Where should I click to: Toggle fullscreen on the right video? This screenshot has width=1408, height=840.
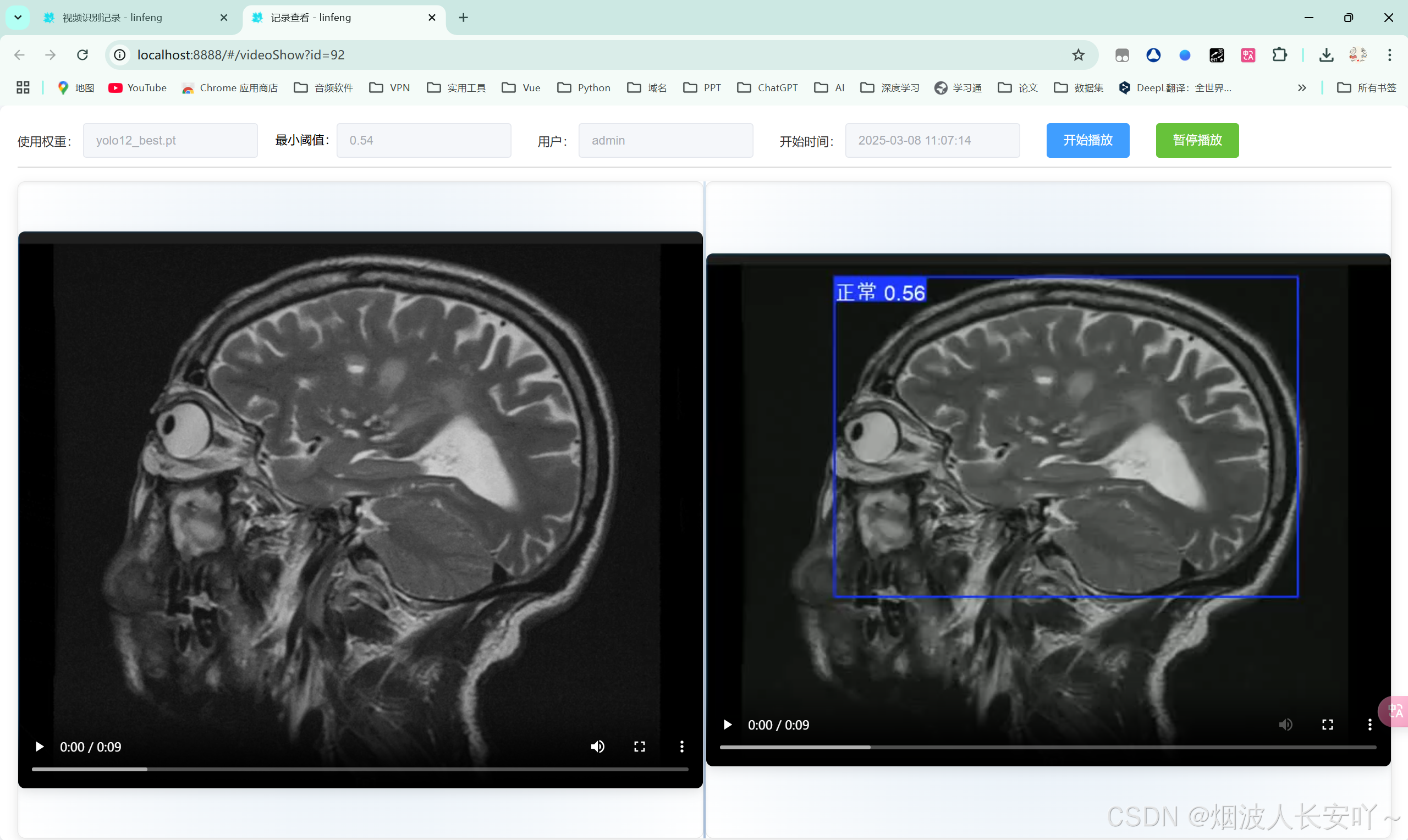pos(1327,725)
